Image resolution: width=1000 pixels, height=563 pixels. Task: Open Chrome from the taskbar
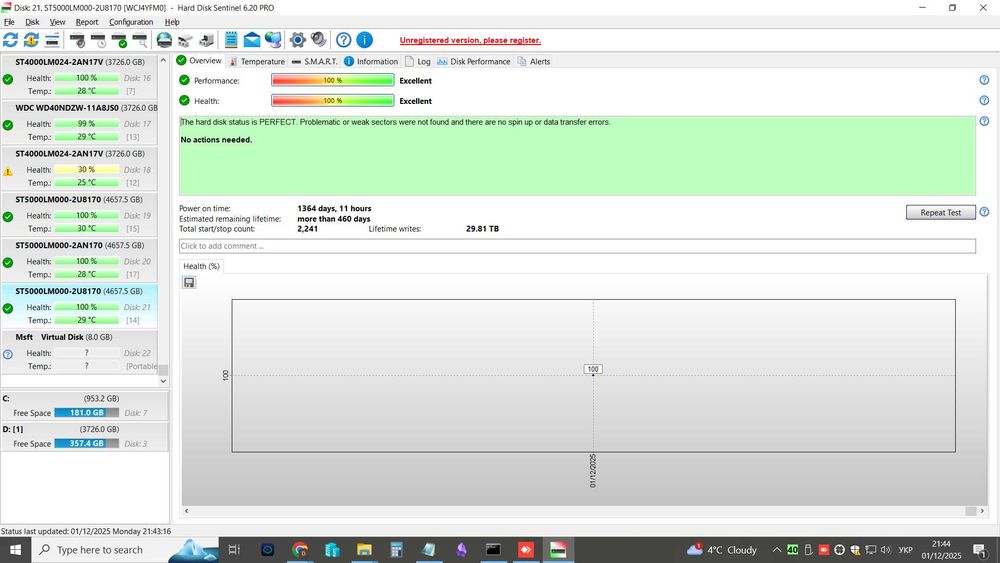[x=300, y=550]
